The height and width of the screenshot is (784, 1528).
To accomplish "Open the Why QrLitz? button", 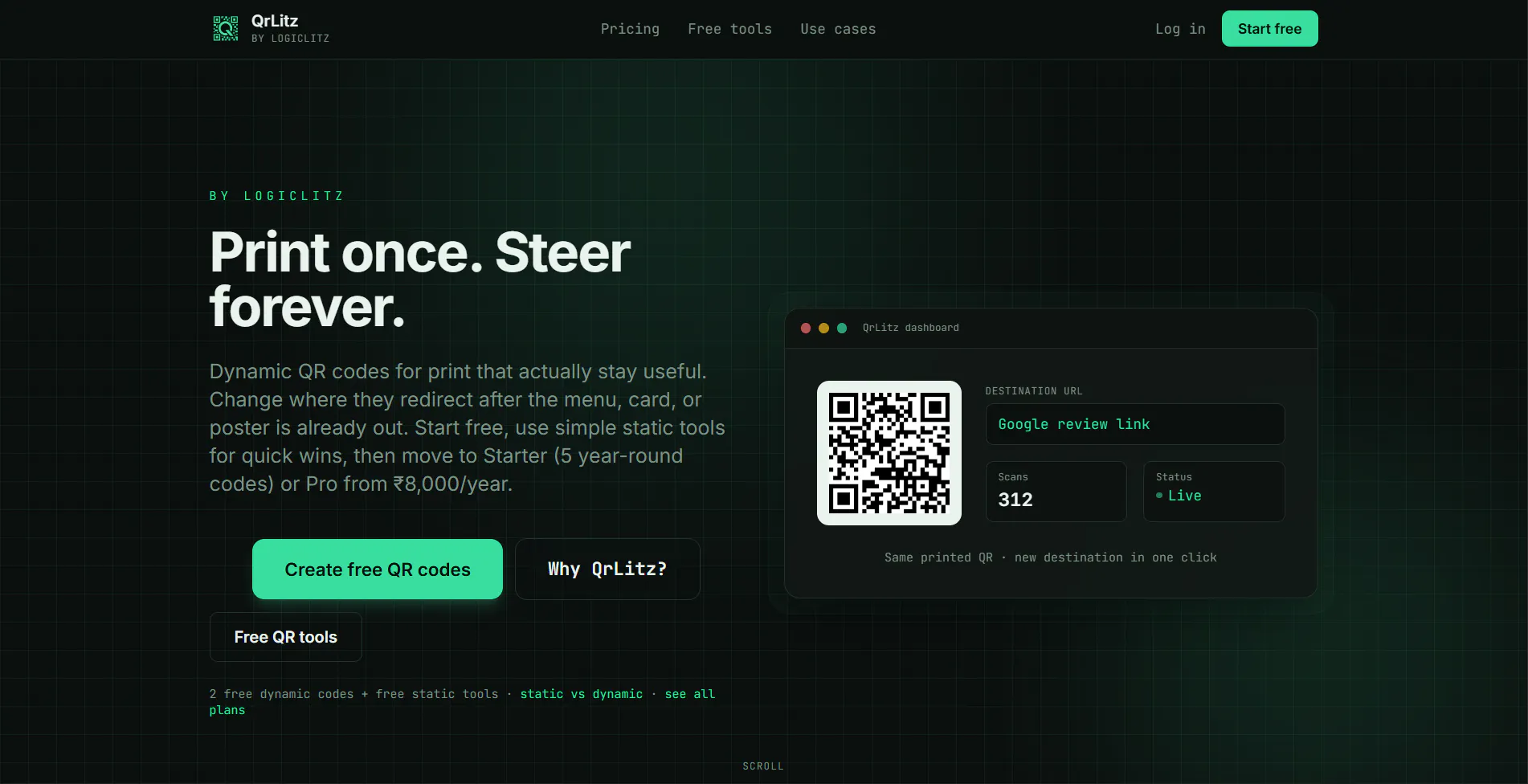I will pyautogui.click(x=607, y=569).
